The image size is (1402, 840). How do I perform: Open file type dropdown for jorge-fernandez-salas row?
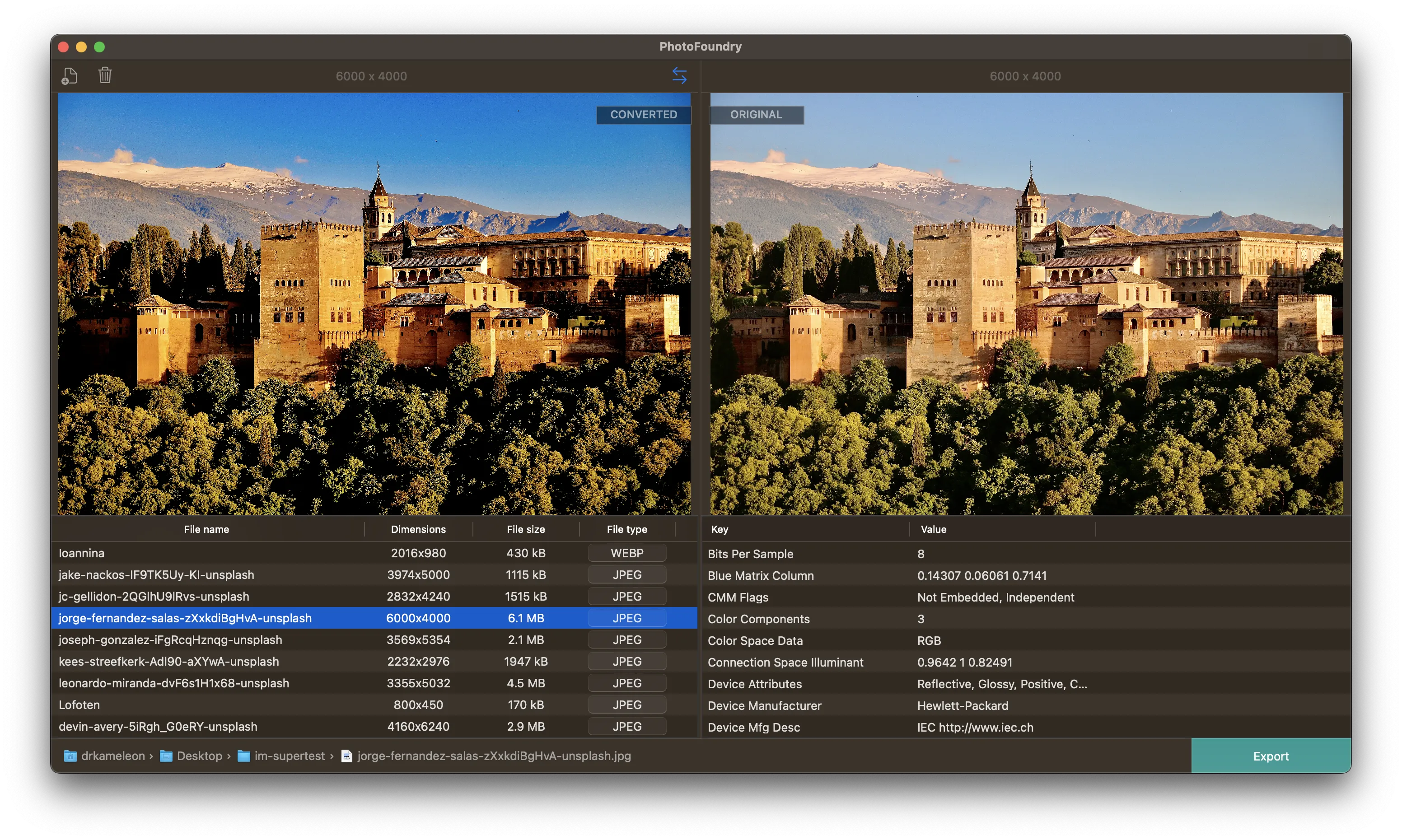pyautogui.click(x=626, y=618)
